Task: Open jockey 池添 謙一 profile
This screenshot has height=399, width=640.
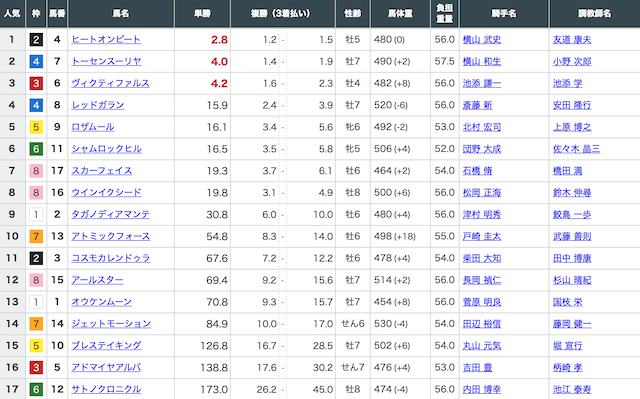Action: 482,83
